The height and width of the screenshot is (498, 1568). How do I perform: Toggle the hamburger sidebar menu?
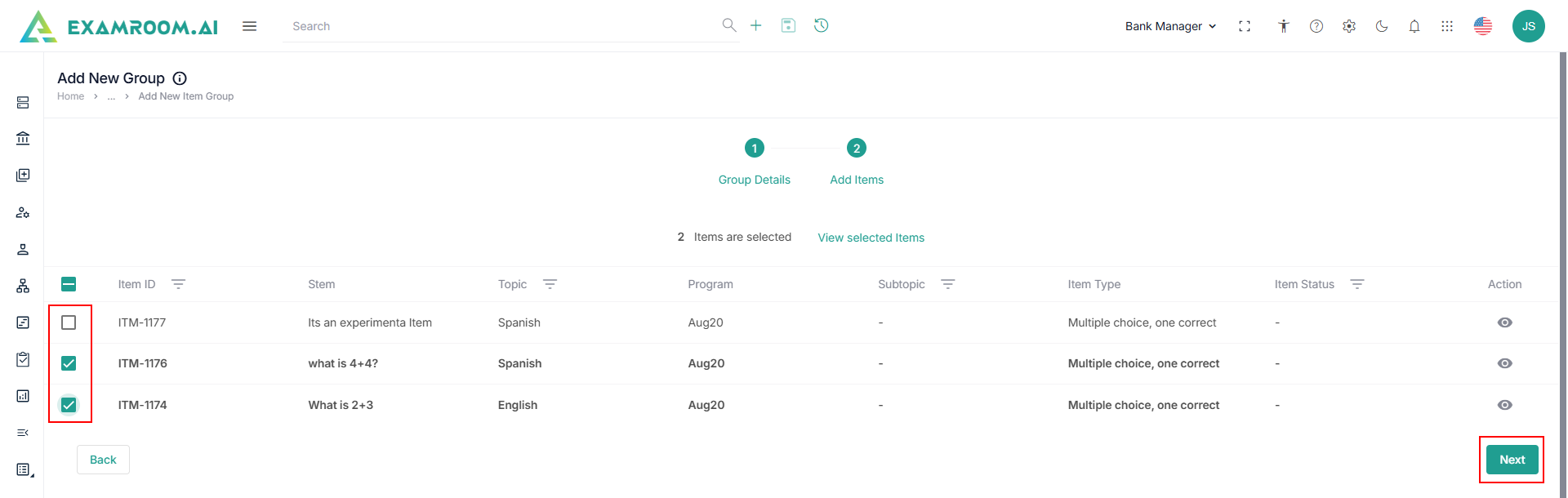click(x=250, y=26)
